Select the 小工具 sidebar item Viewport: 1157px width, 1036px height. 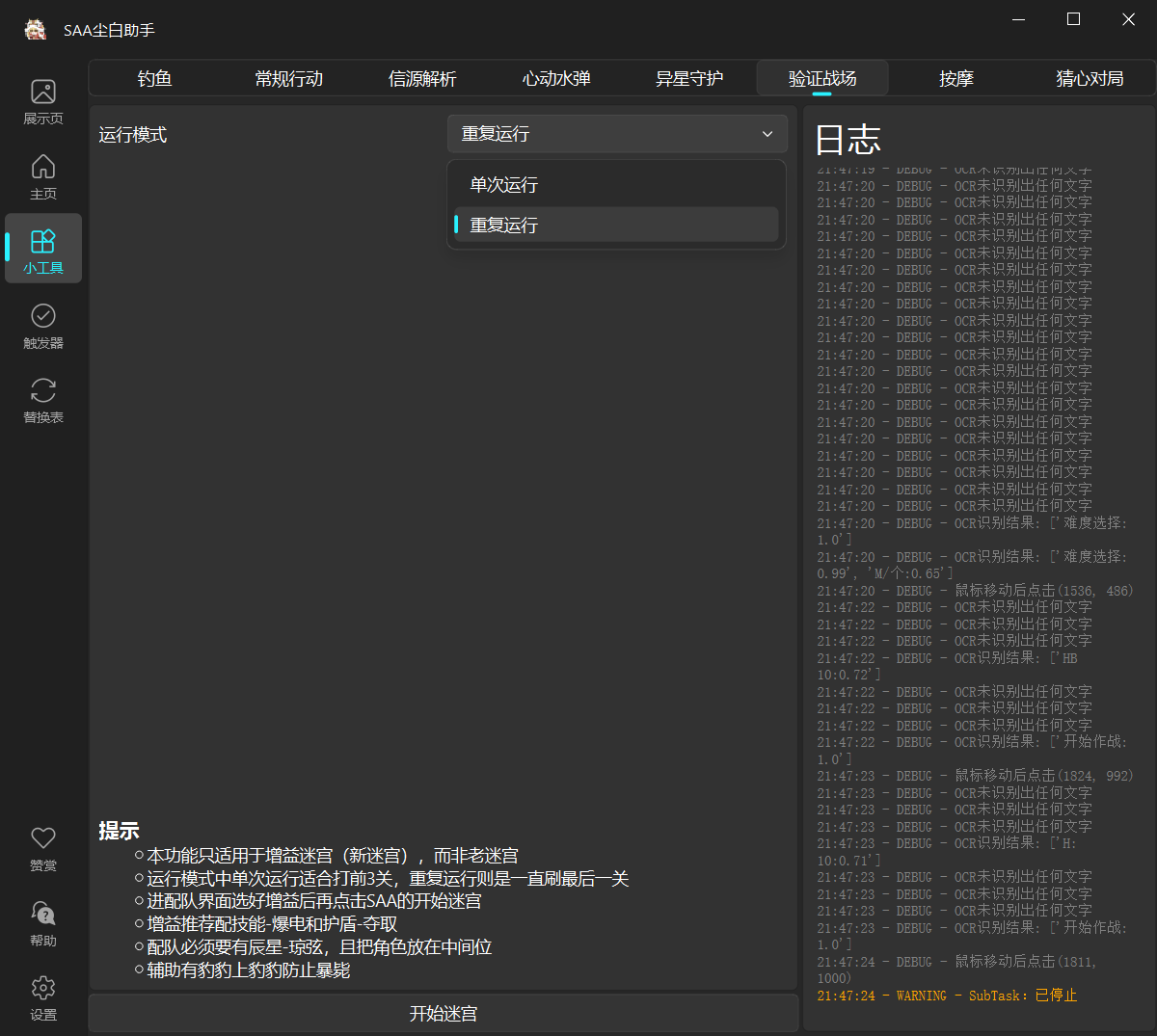pyautogui.click(x=43, y=250)
